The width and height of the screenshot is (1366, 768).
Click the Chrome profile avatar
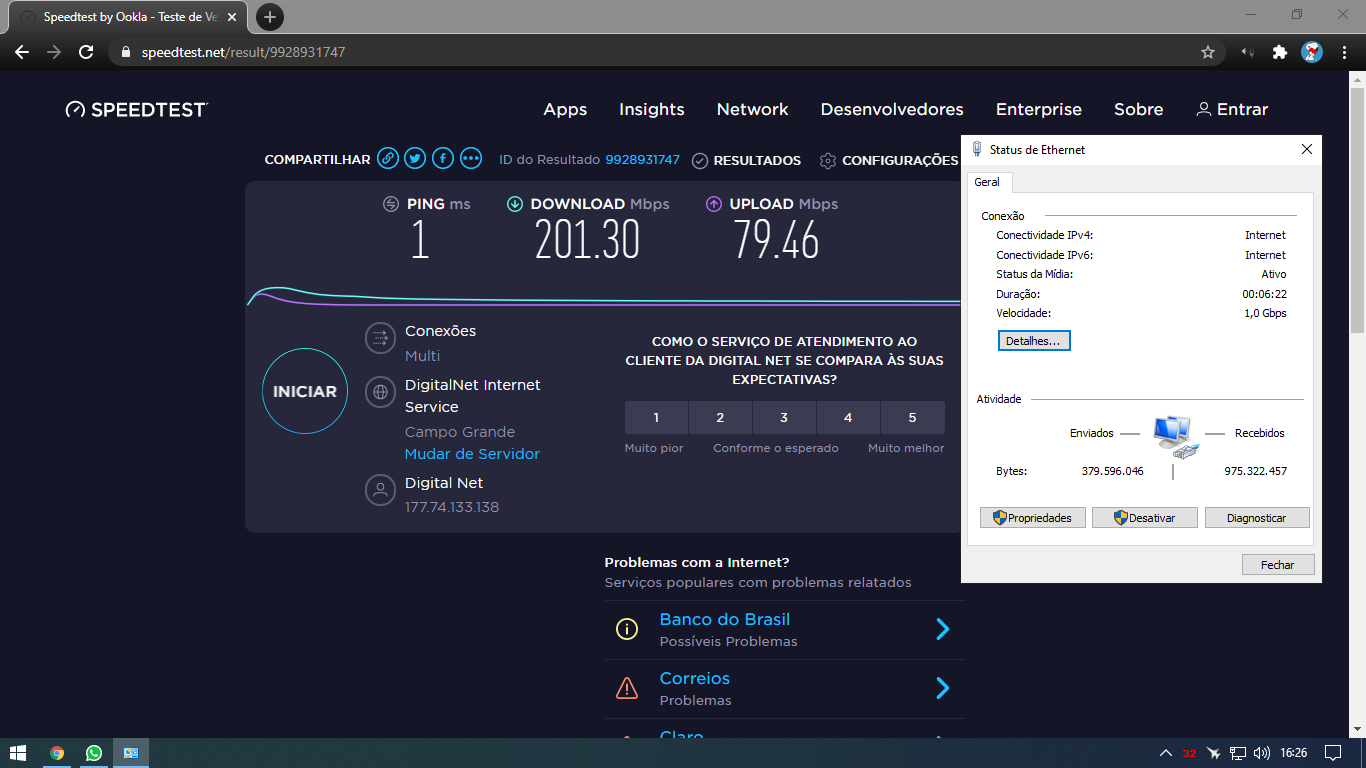tap(1312, 52)
